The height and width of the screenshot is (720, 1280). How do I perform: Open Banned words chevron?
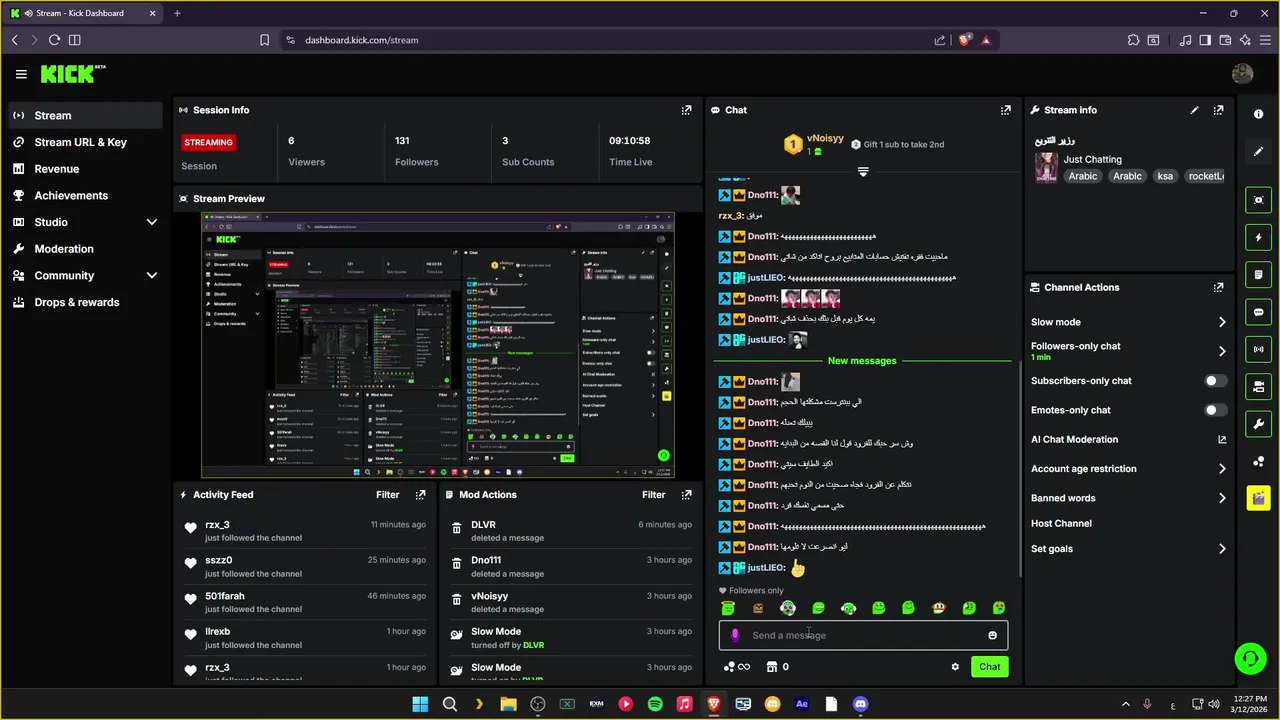[x=1221, y=498]
